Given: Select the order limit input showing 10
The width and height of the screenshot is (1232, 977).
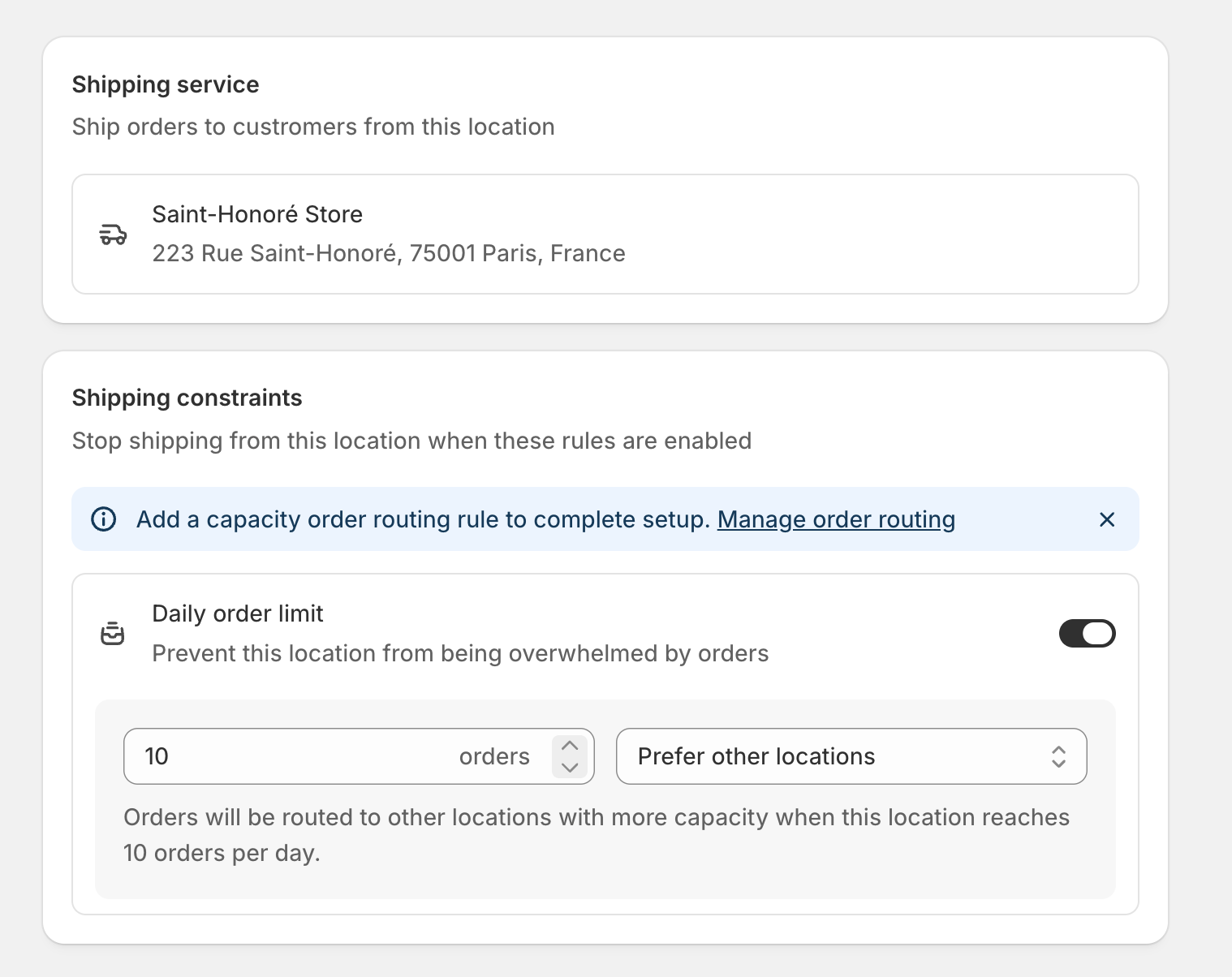Looking at the screenshot, I should pos(325,756).
